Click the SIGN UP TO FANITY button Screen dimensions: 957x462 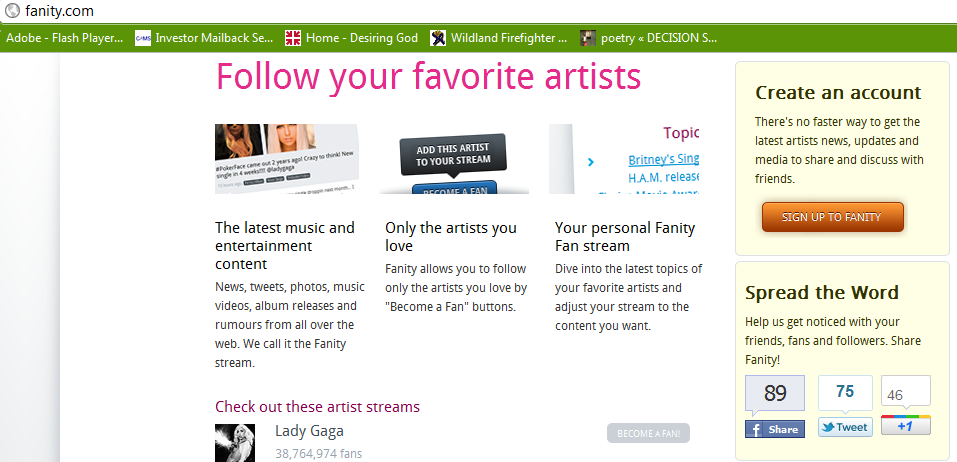(x=832, y=217)
